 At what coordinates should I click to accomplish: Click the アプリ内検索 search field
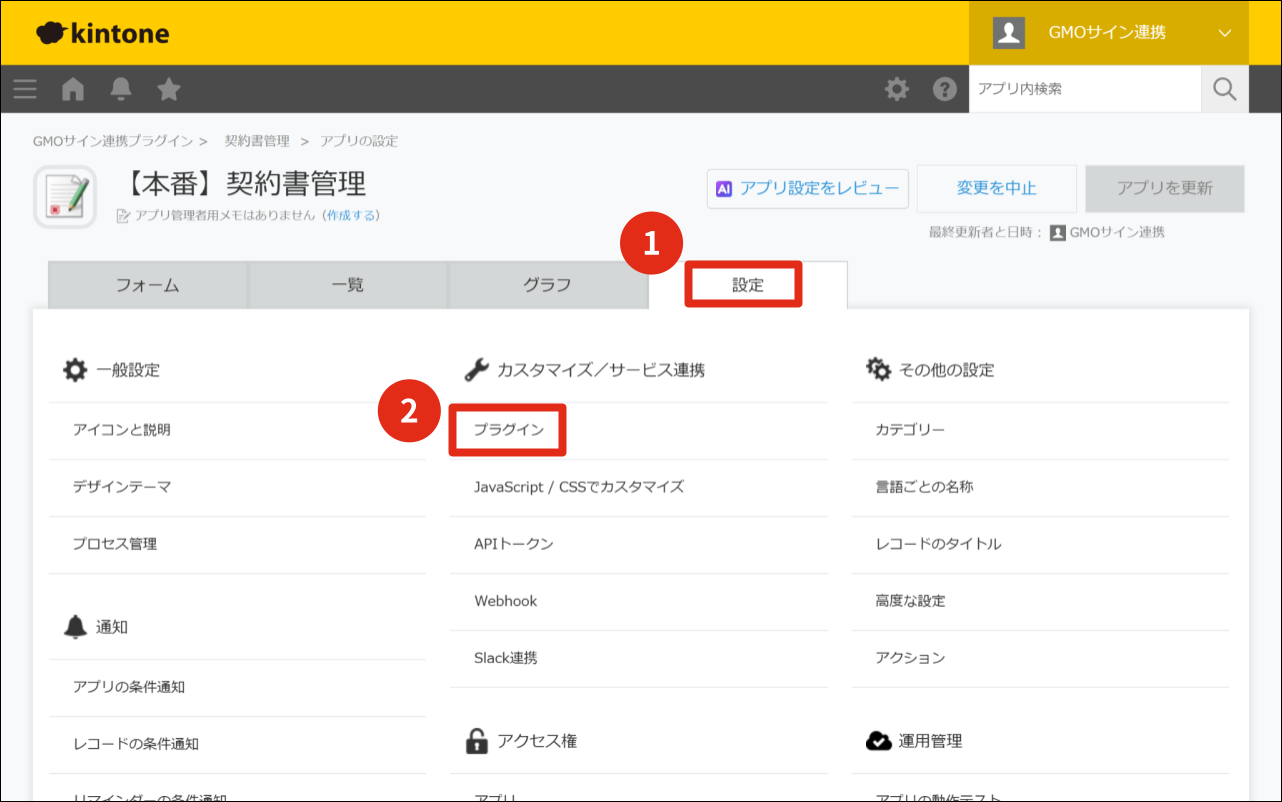click(1085, 89)
